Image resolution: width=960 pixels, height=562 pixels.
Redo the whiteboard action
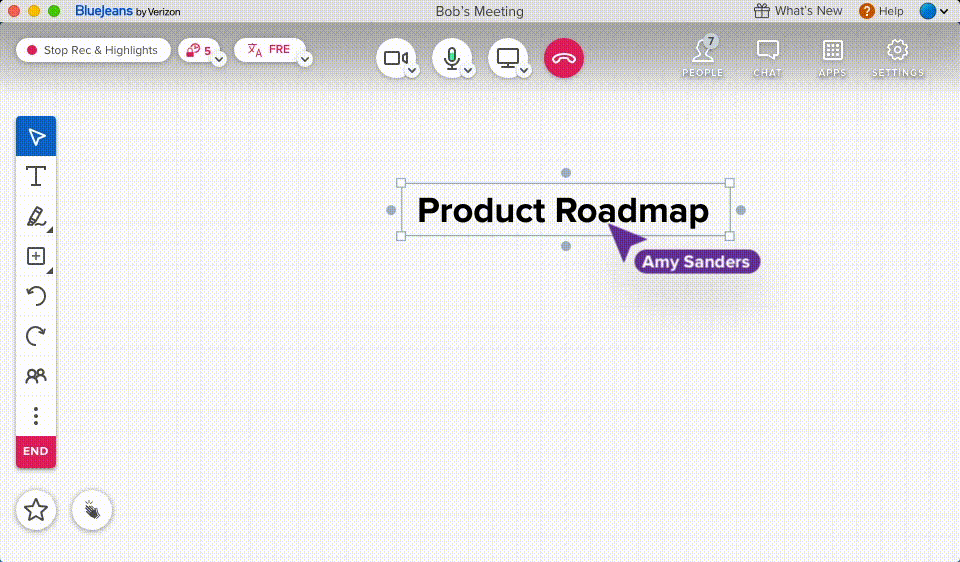click(36, 335)
